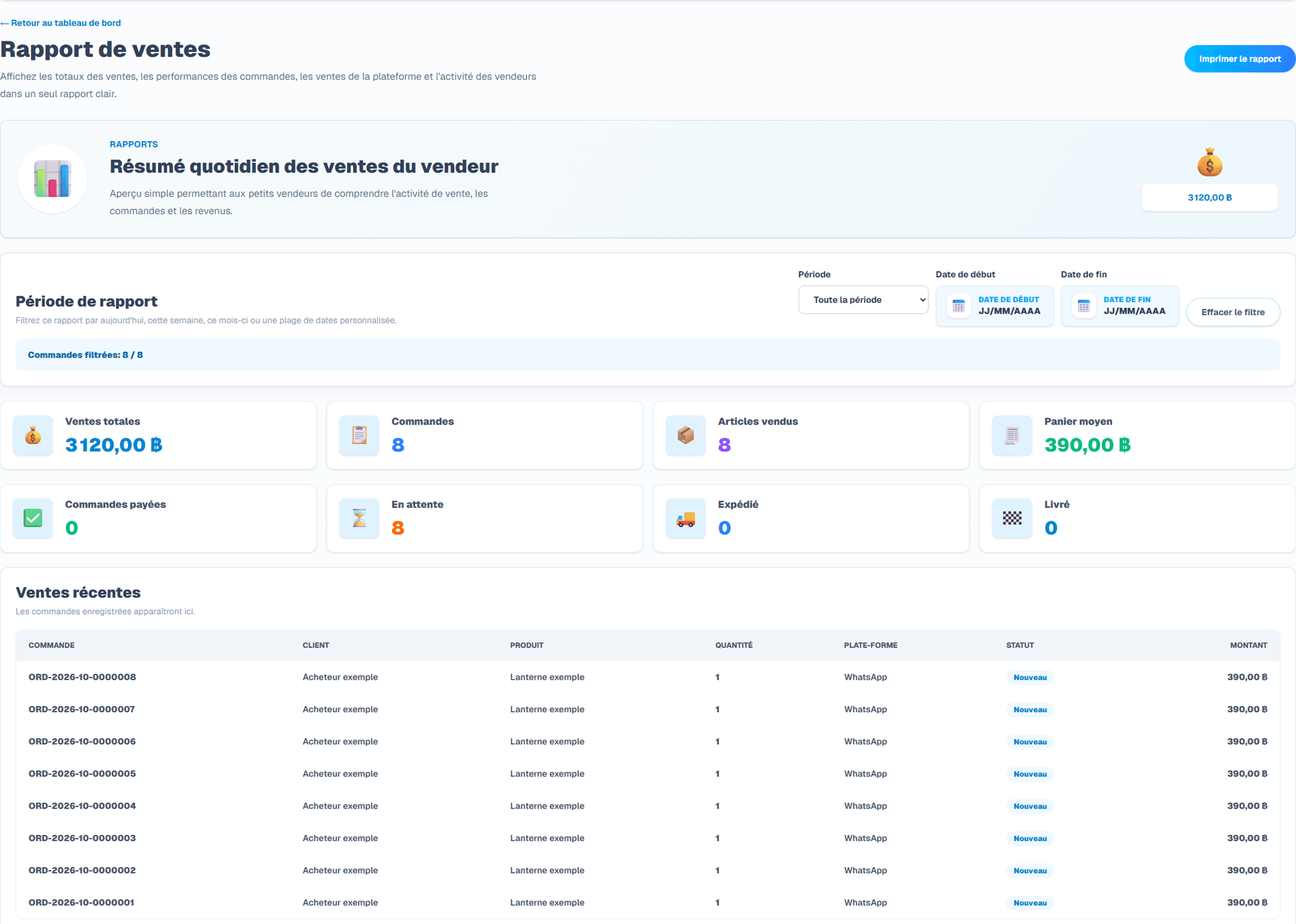Click the Nouveau status badge for order 0000008

[x=1030, y=678]
